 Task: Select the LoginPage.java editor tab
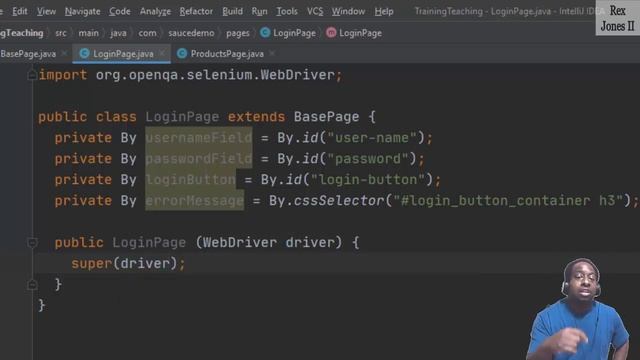click(x=123, y=54)
